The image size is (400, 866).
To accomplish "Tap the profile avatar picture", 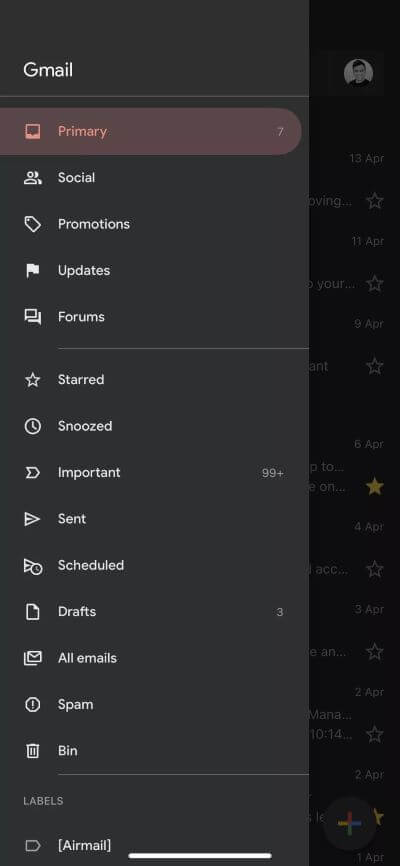I will (359, 73).
